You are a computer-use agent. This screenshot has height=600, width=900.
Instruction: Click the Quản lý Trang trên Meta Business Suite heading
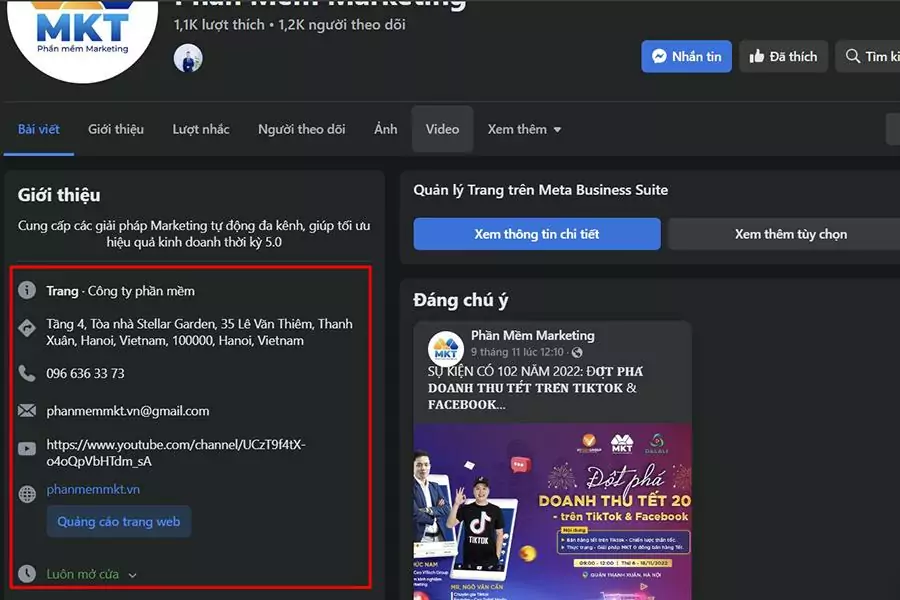(x=541, y=190)
